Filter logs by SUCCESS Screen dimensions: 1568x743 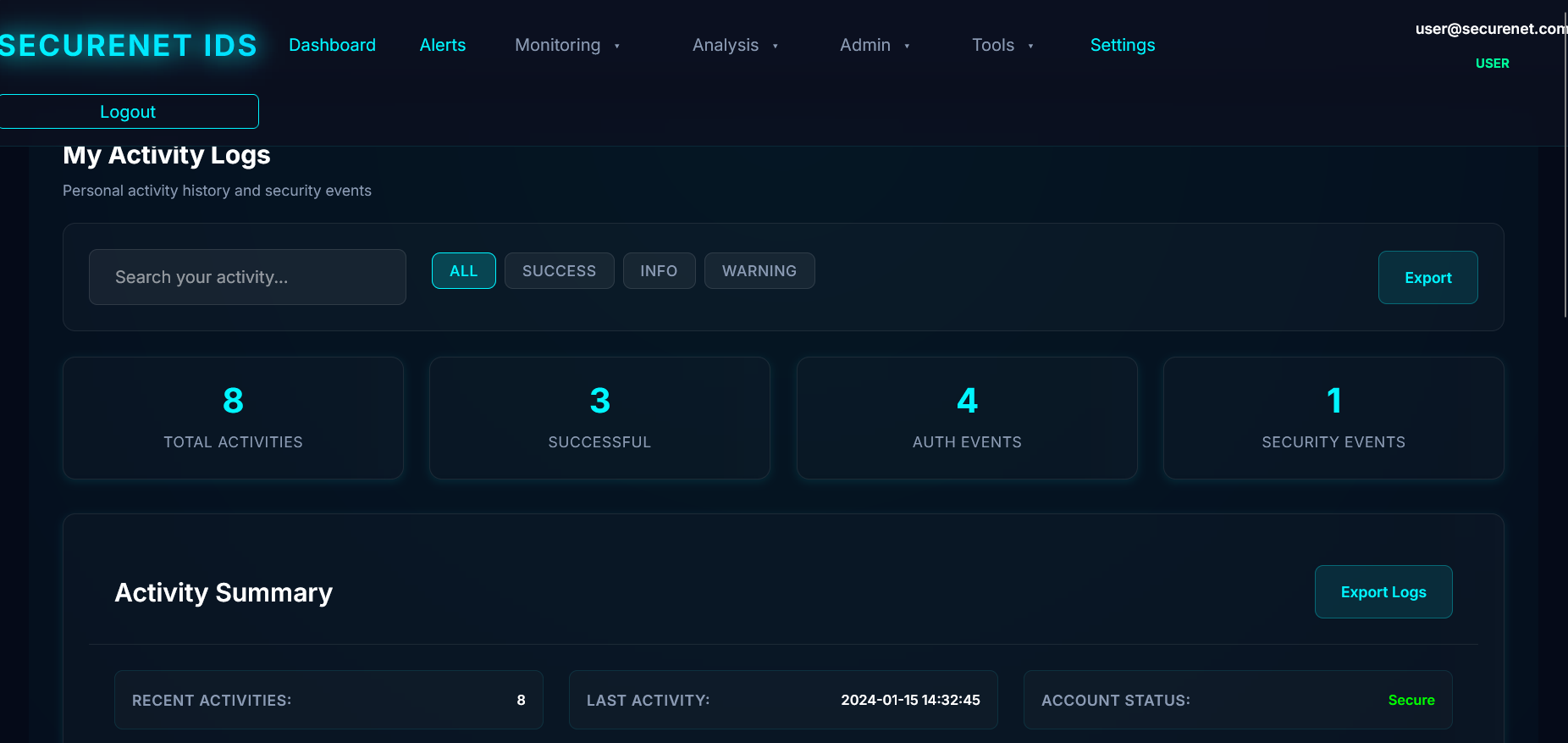(x=560, y=271)
